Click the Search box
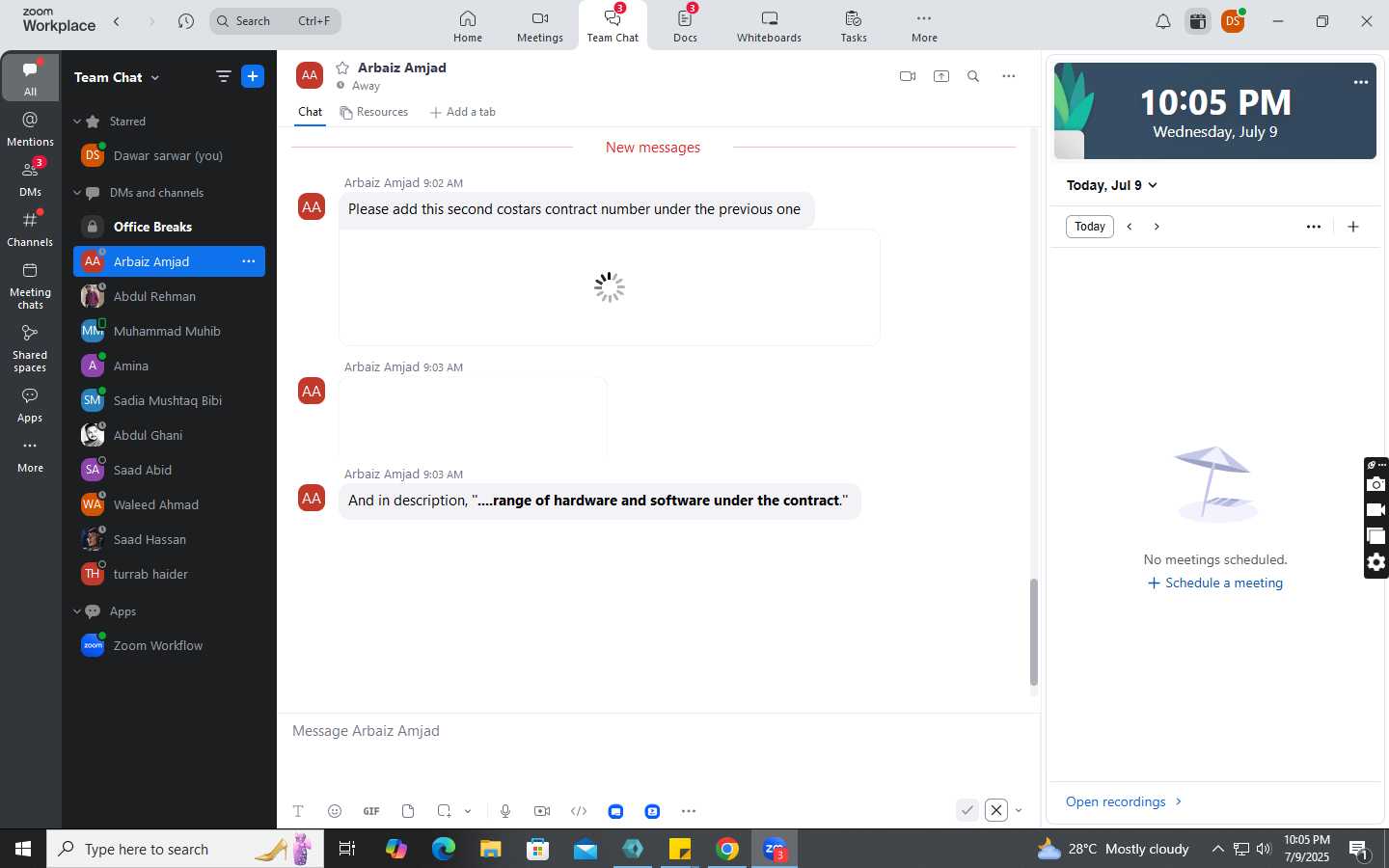Viewport: 1389px width, 868px height. click(x=275, y=21)
